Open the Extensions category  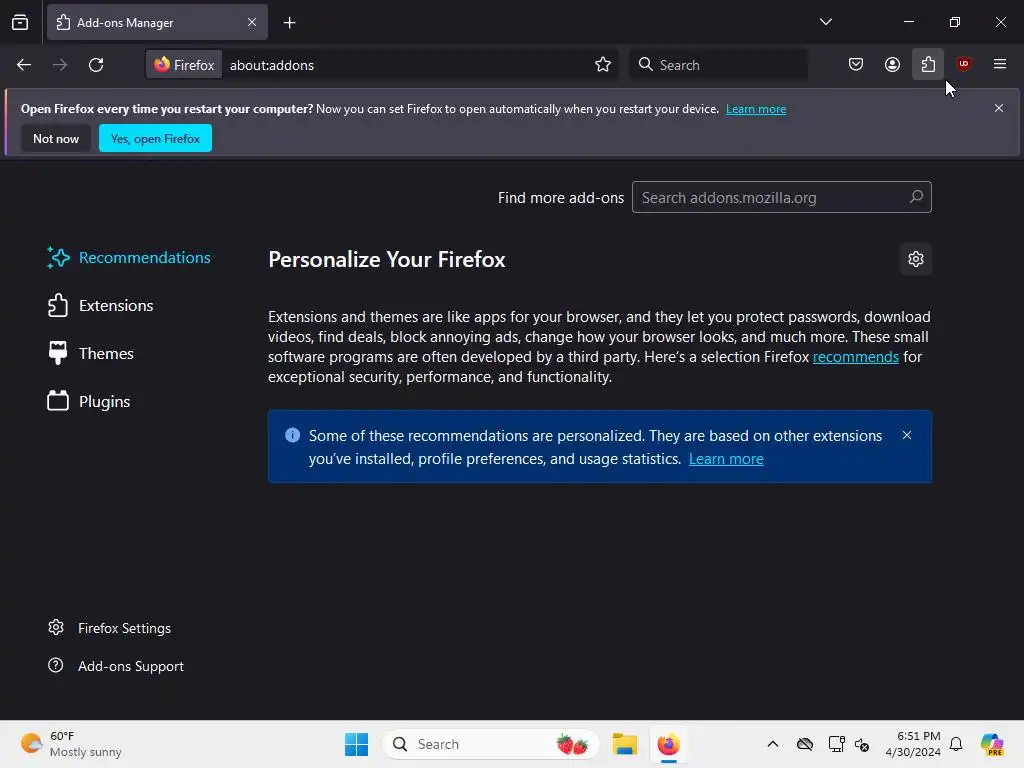(100, 306)
